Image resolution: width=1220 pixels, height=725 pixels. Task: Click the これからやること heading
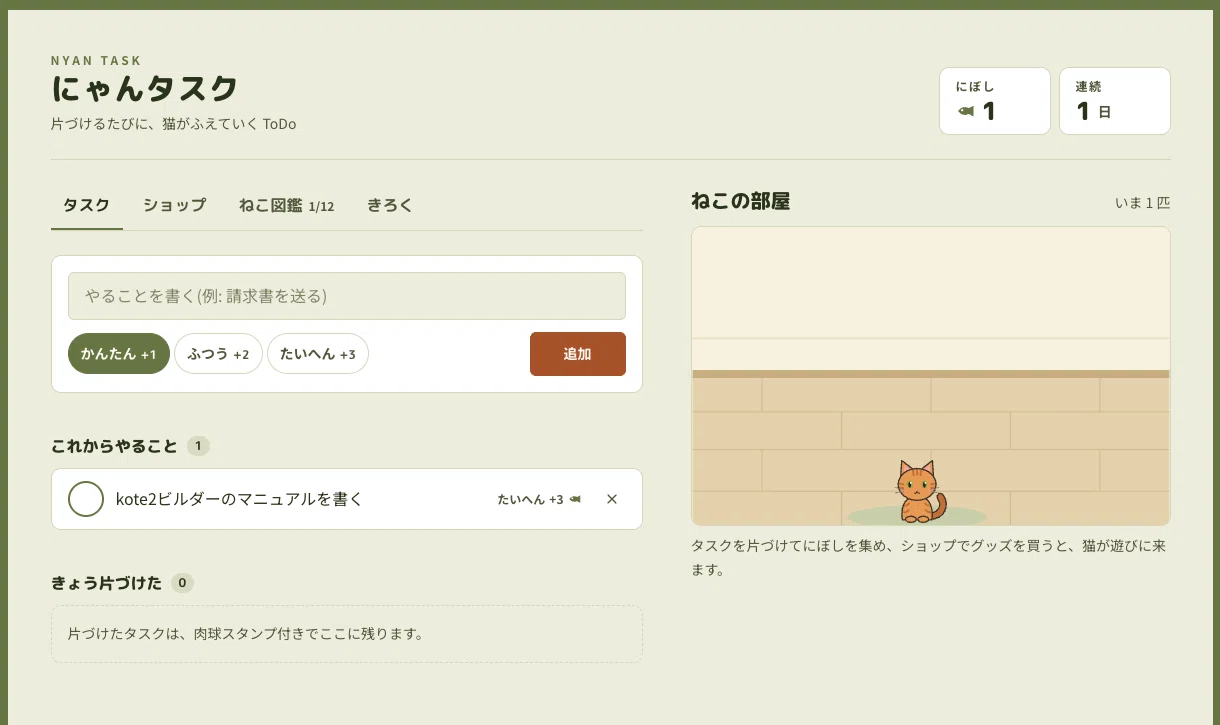click(x=114, y=446)
